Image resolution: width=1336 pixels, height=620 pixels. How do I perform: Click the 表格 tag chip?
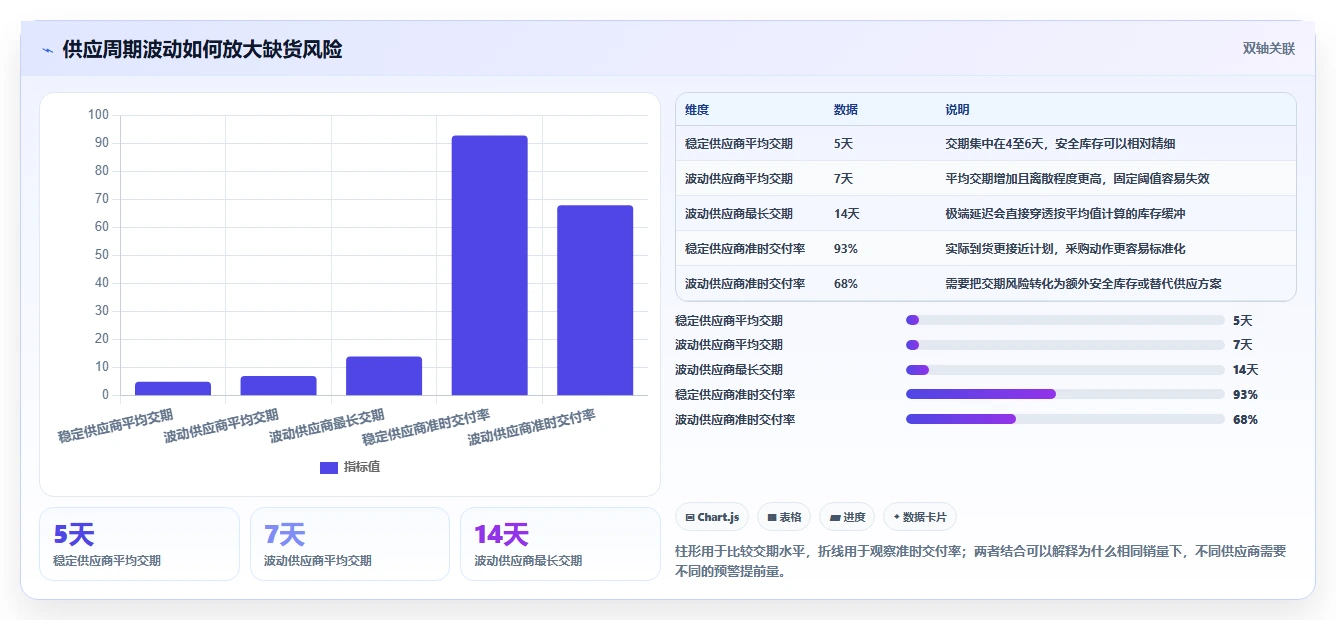pos(785,517)
